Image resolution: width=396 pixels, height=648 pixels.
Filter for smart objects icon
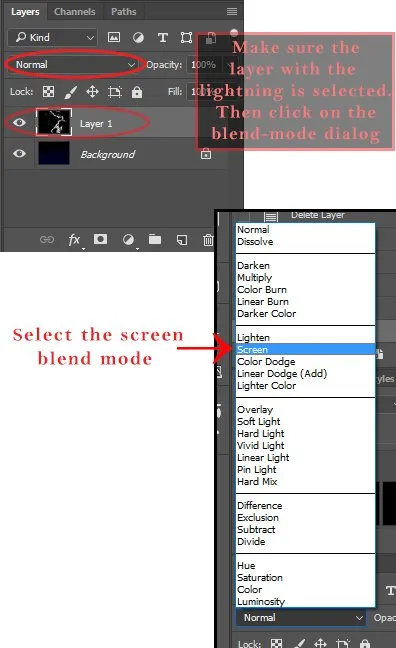[211, 38]
